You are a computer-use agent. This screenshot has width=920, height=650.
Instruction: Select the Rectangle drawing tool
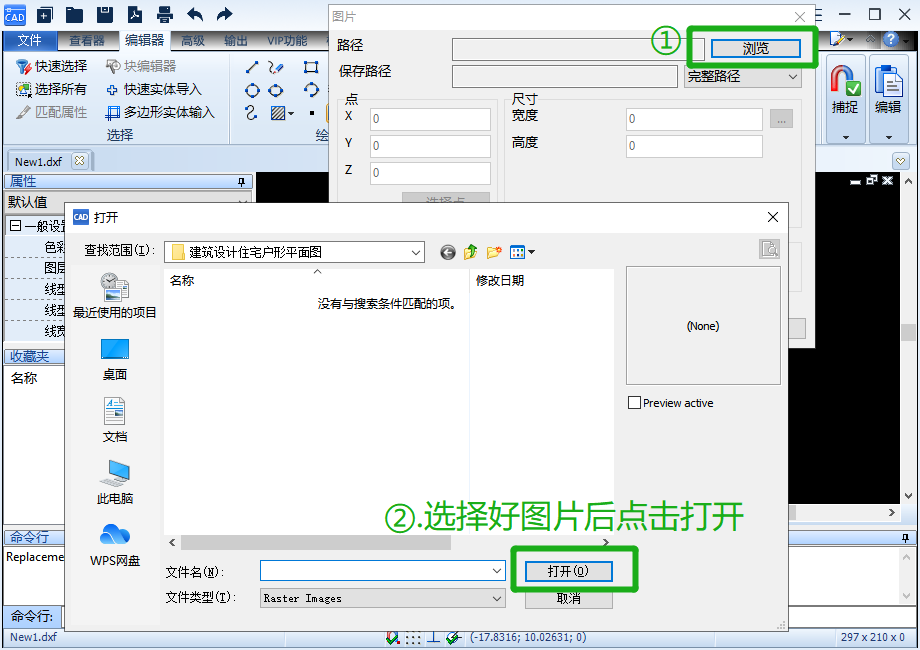[311, 67]
